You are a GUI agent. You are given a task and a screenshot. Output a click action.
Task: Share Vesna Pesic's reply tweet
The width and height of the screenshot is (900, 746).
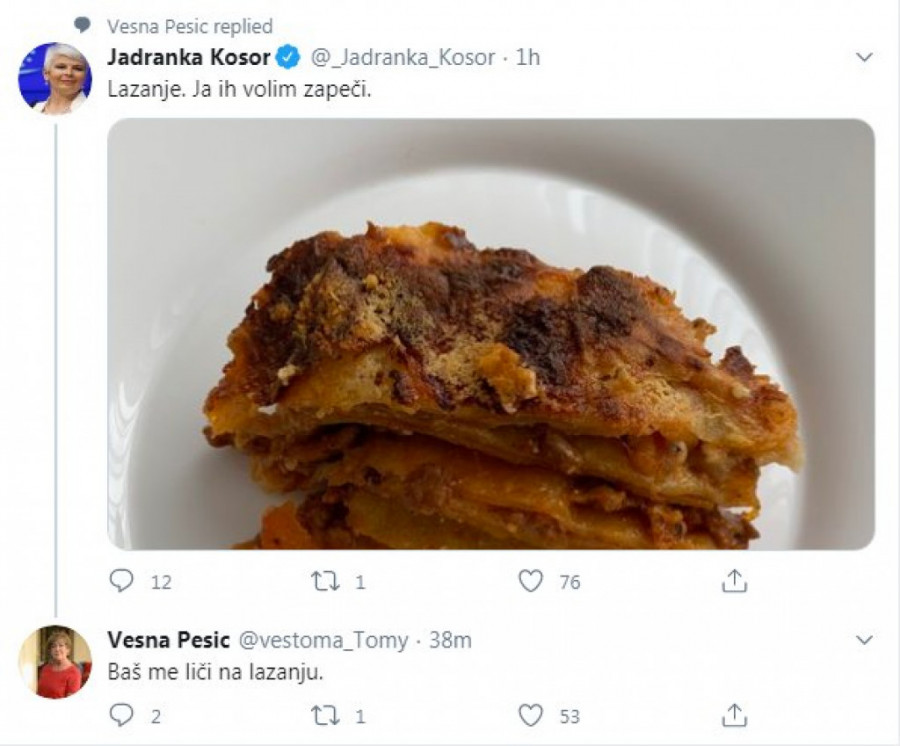(x=734, y=714)
